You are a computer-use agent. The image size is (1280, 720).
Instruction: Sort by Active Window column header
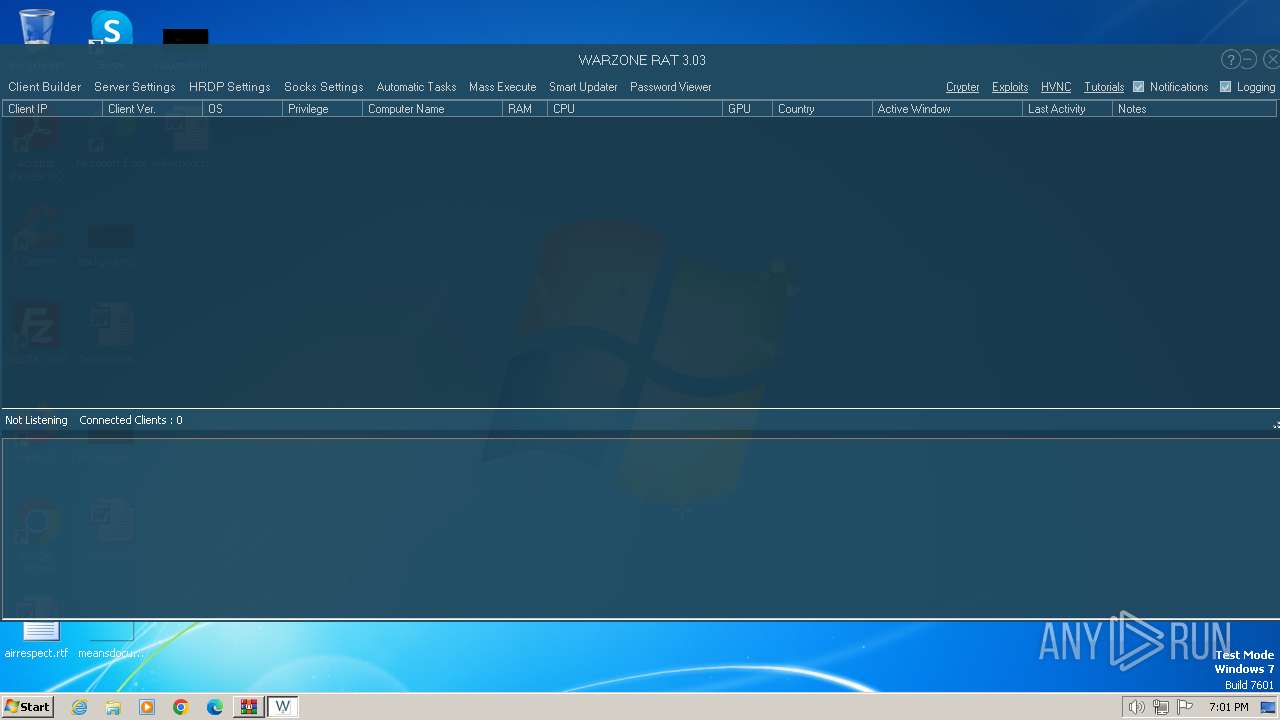pos(947,109)
